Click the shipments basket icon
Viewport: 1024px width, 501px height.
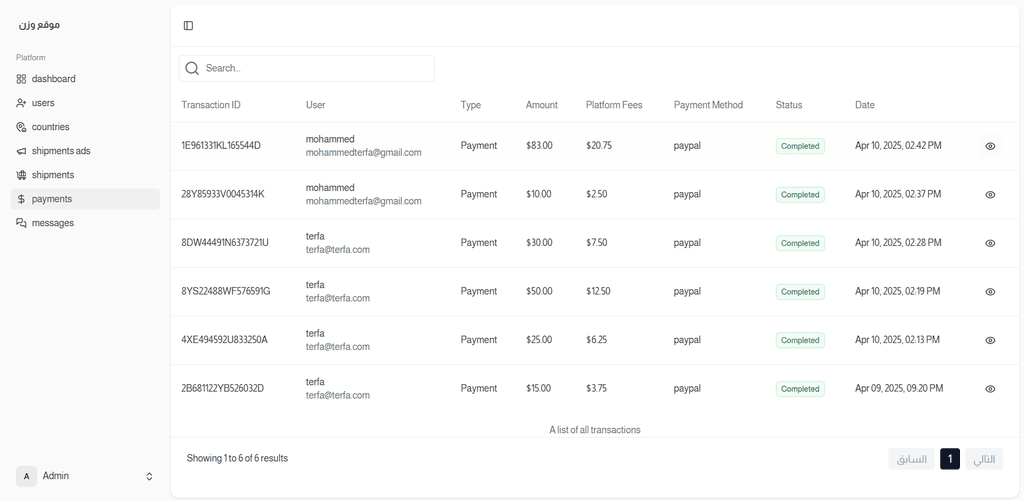point(22,175)
